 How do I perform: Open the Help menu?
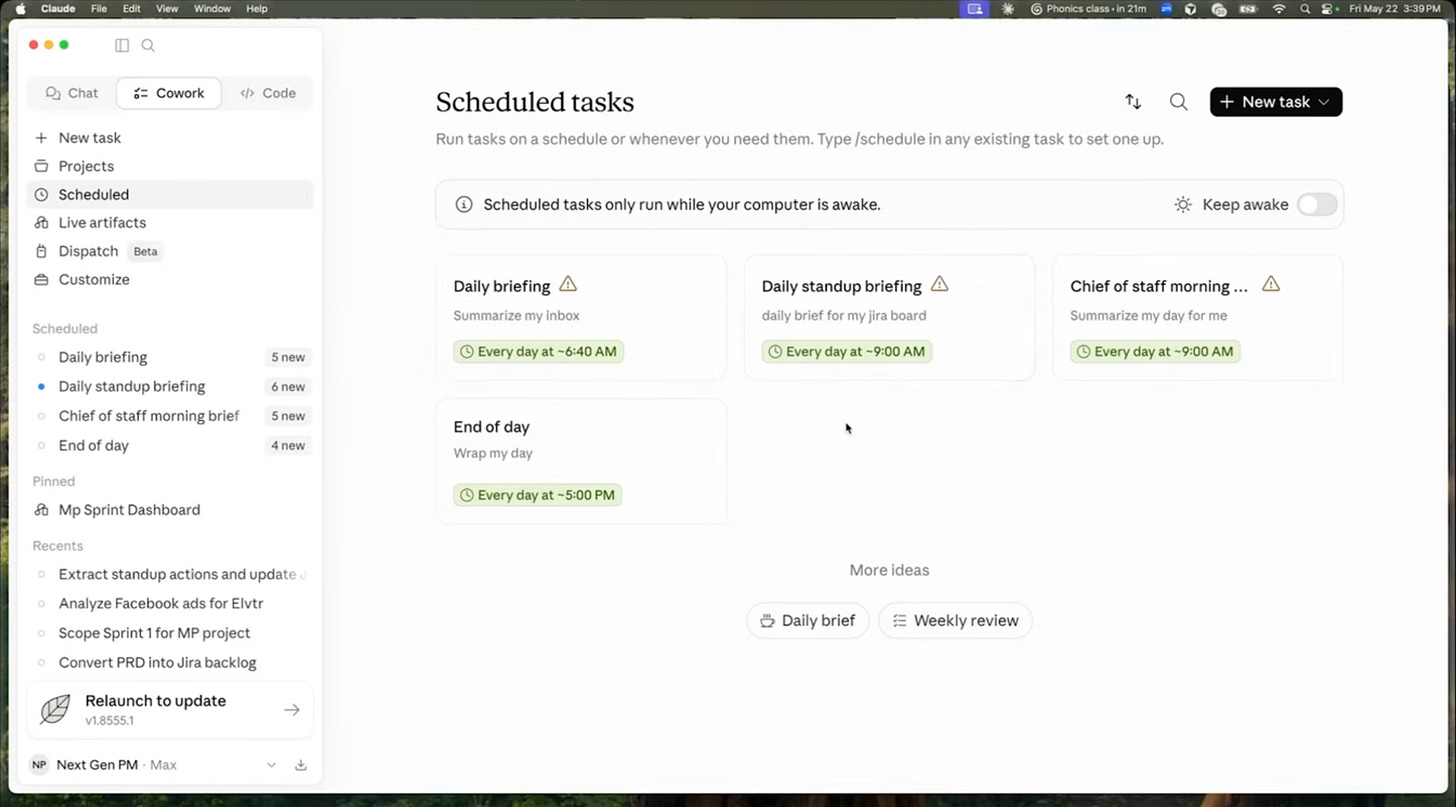[x=257, y=9]
